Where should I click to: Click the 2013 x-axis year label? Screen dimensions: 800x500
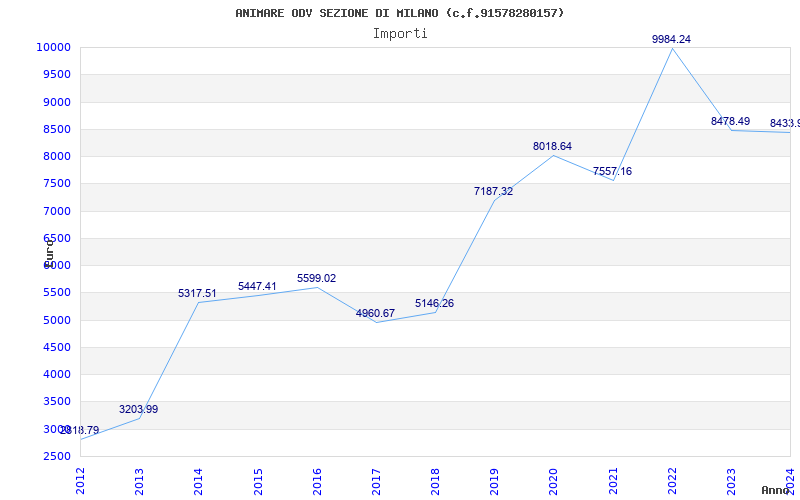click(139, 481)
